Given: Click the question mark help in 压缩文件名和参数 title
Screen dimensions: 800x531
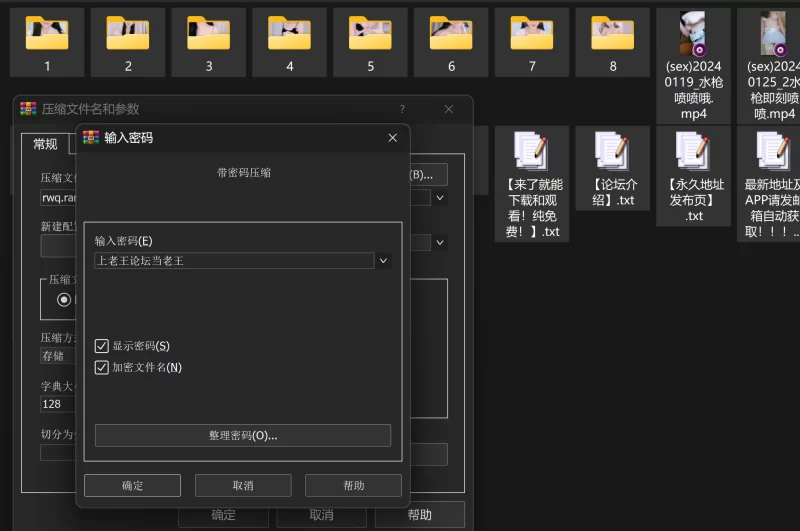Looking at the screenshot, I should [402, 109].
